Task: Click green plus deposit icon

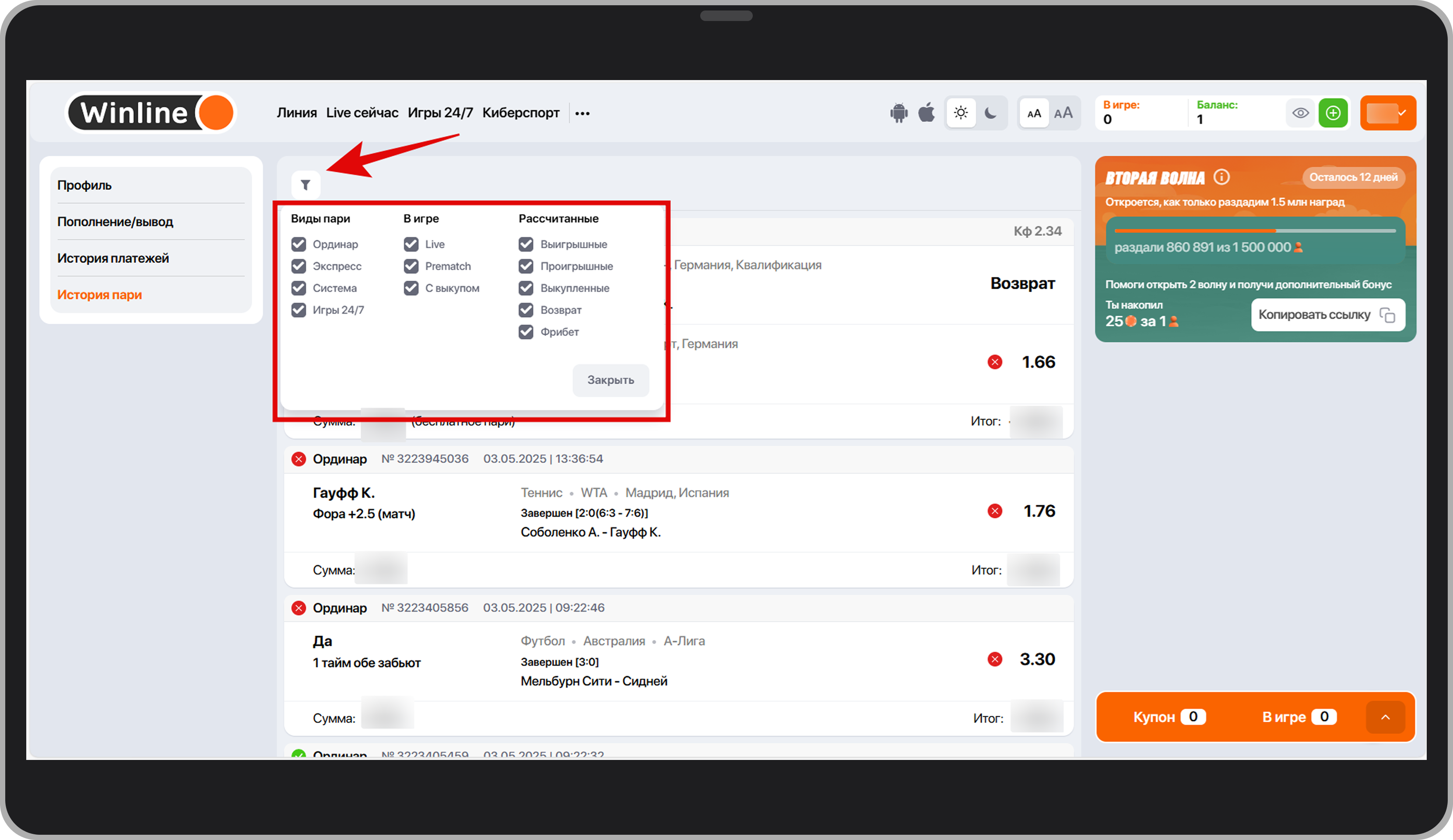Action: coord(1333,113)
